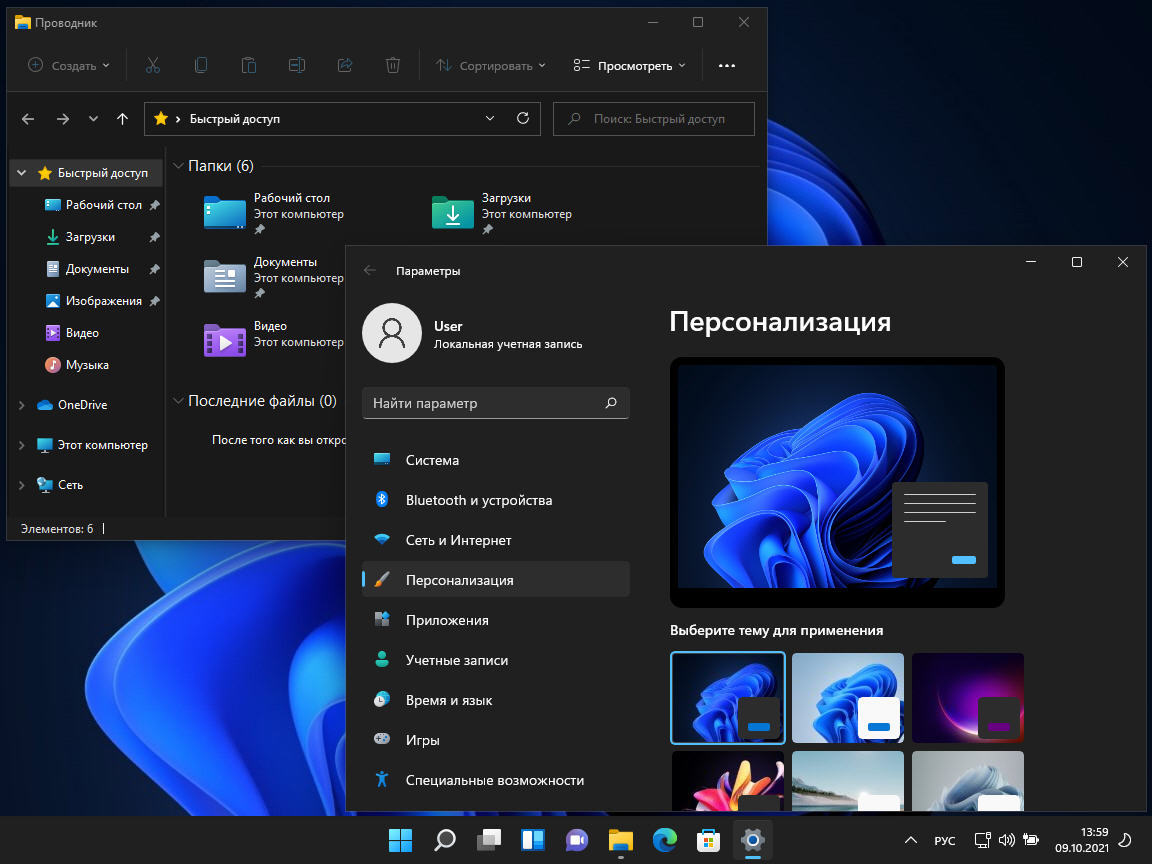Open Microsoft Store from the taskbar

coord(708,840)
